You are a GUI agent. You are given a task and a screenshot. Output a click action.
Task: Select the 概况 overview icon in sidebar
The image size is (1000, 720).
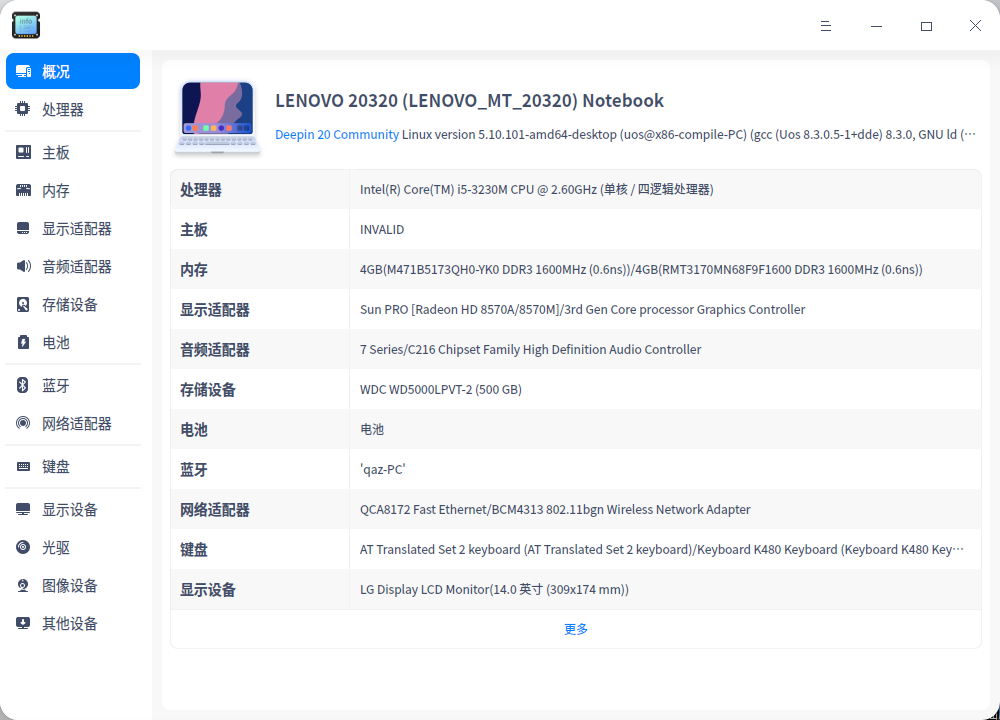24,71
